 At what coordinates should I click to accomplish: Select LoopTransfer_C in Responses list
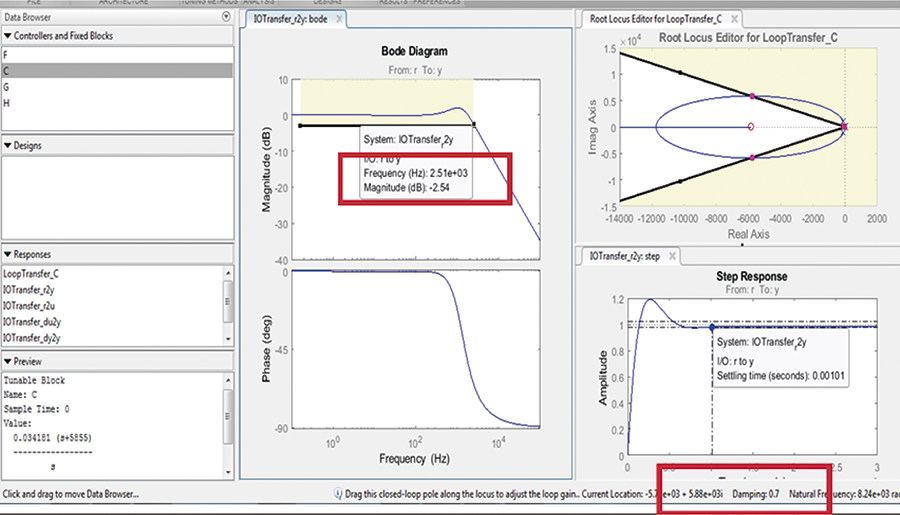pos(31,273)
